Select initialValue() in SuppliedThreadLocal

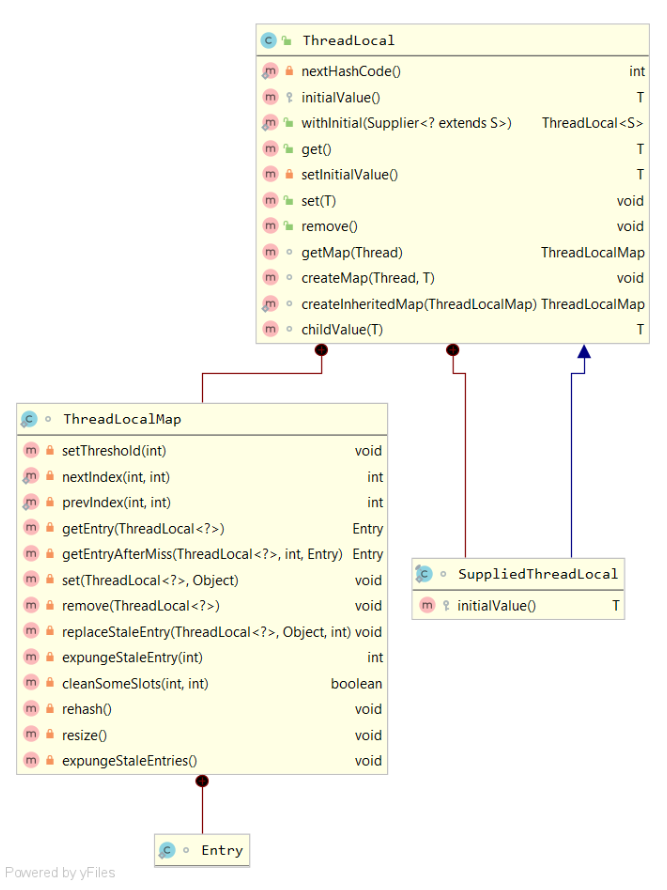[518, 606]
